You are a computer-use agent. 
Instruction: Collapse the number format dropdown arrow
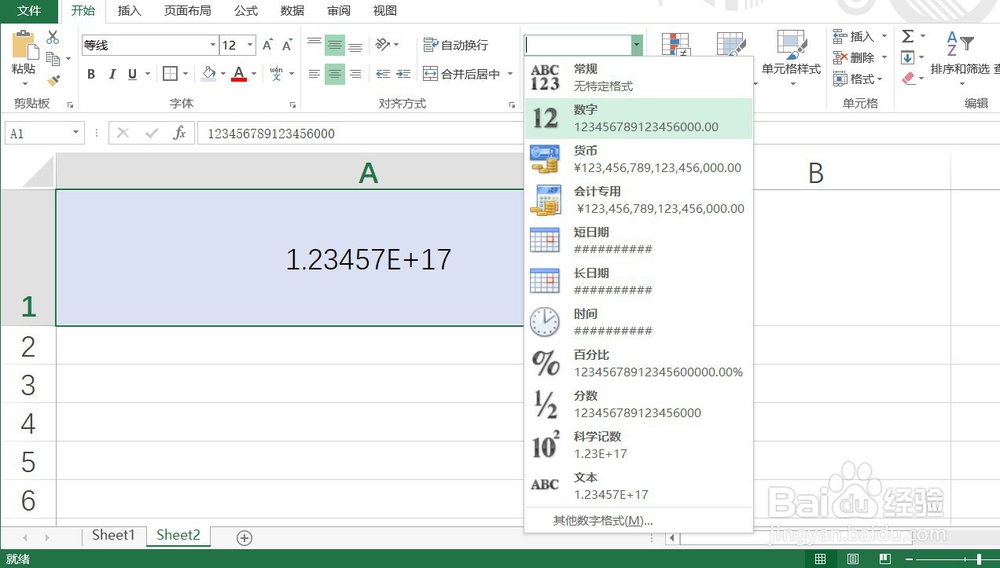(x=636, y=45)
